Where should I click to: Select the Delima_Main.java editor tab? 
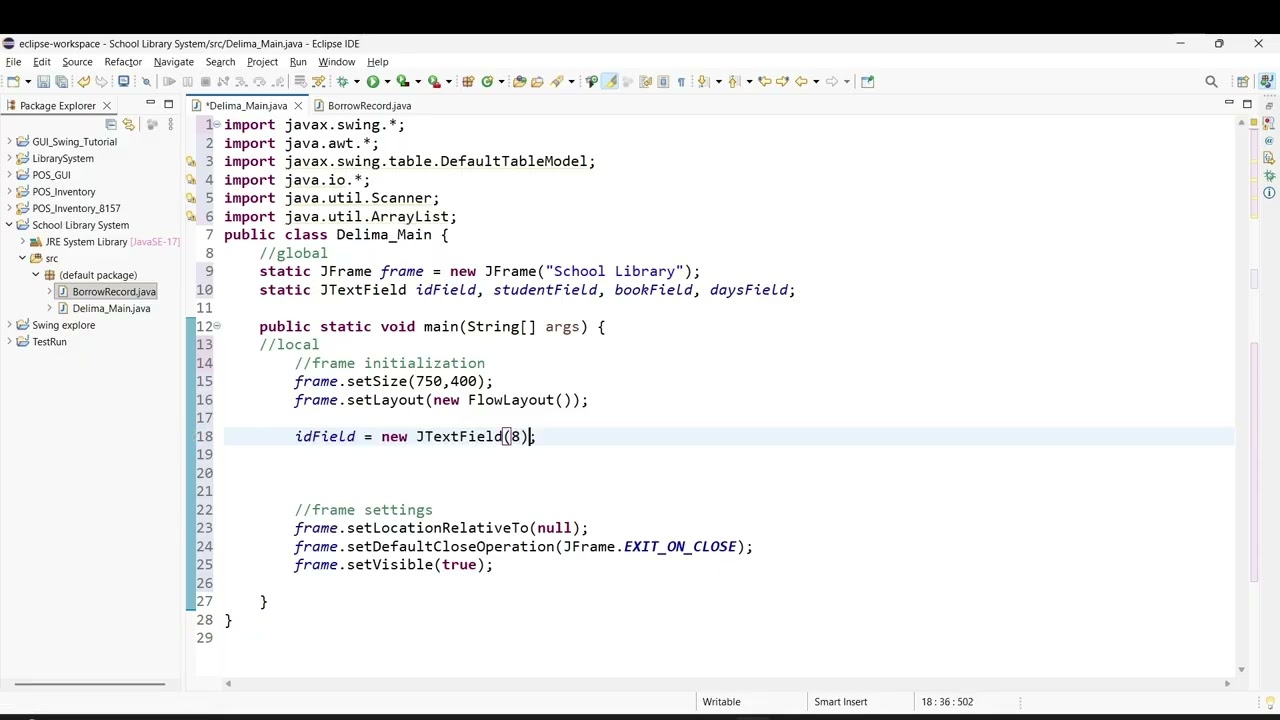pos(246,105)
